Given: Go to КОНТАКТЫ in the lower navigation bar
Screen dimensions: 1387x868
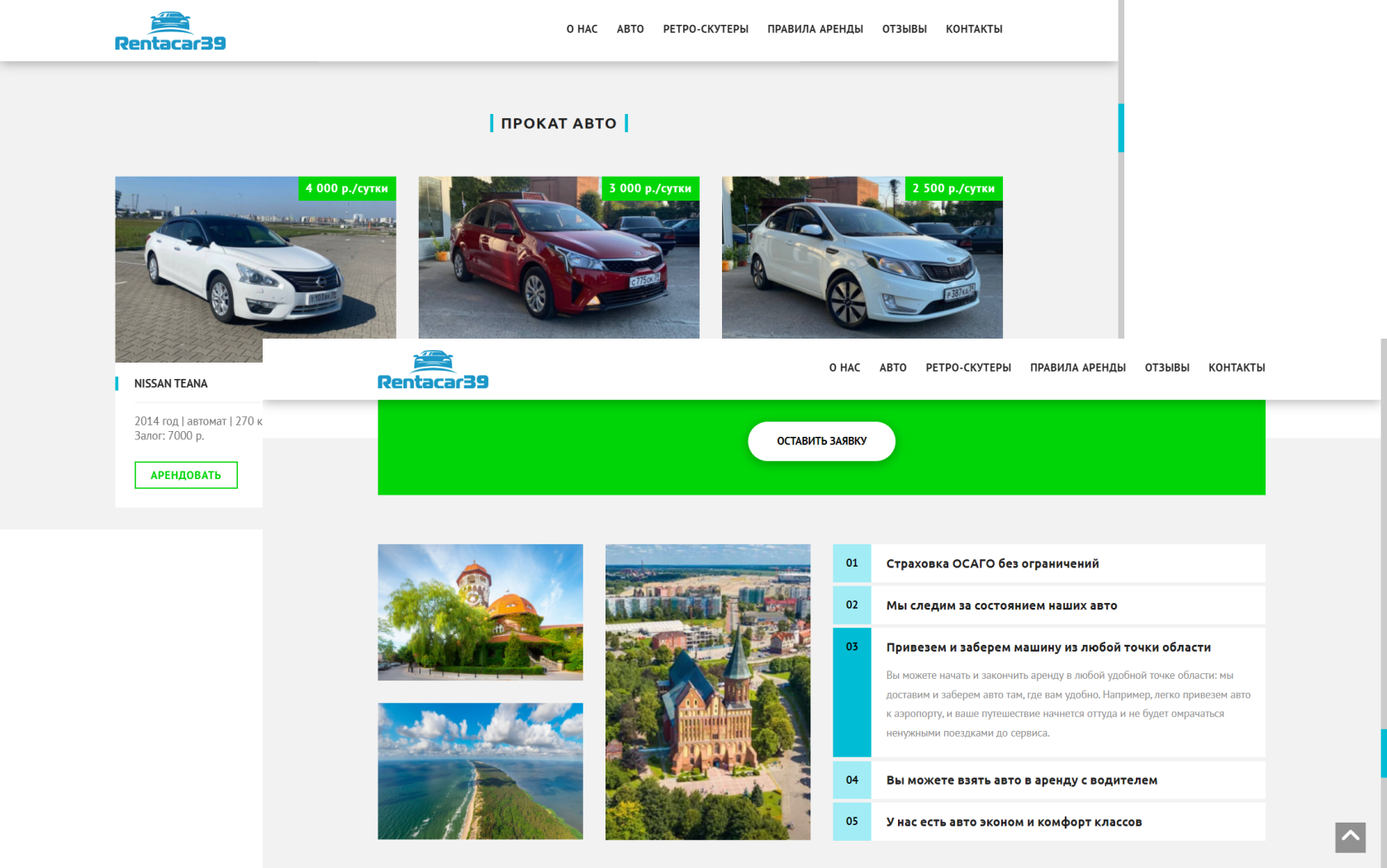Looking at the screenshot, I should pyautogui.click(x=1236, y=368).
